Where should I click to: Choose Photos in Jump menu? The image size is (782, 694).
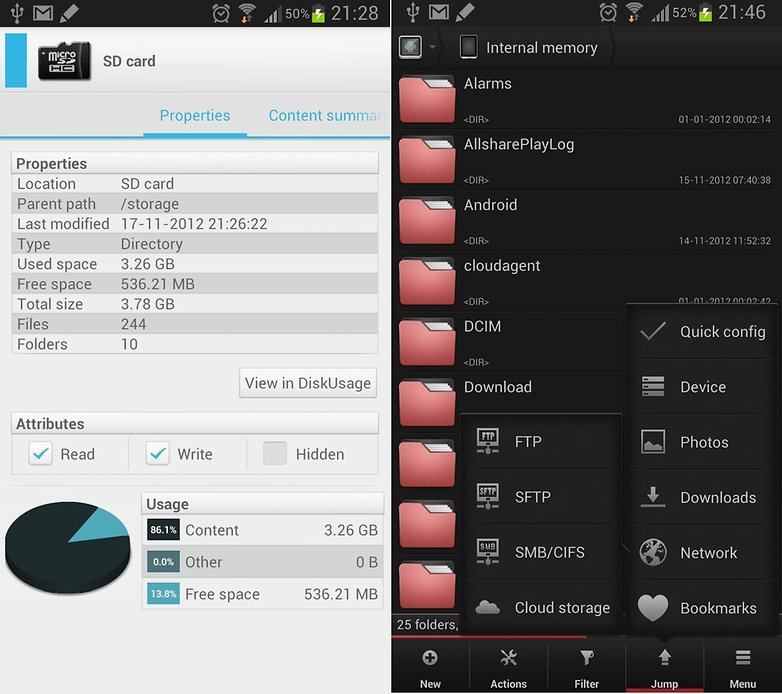tap(701, 442)
